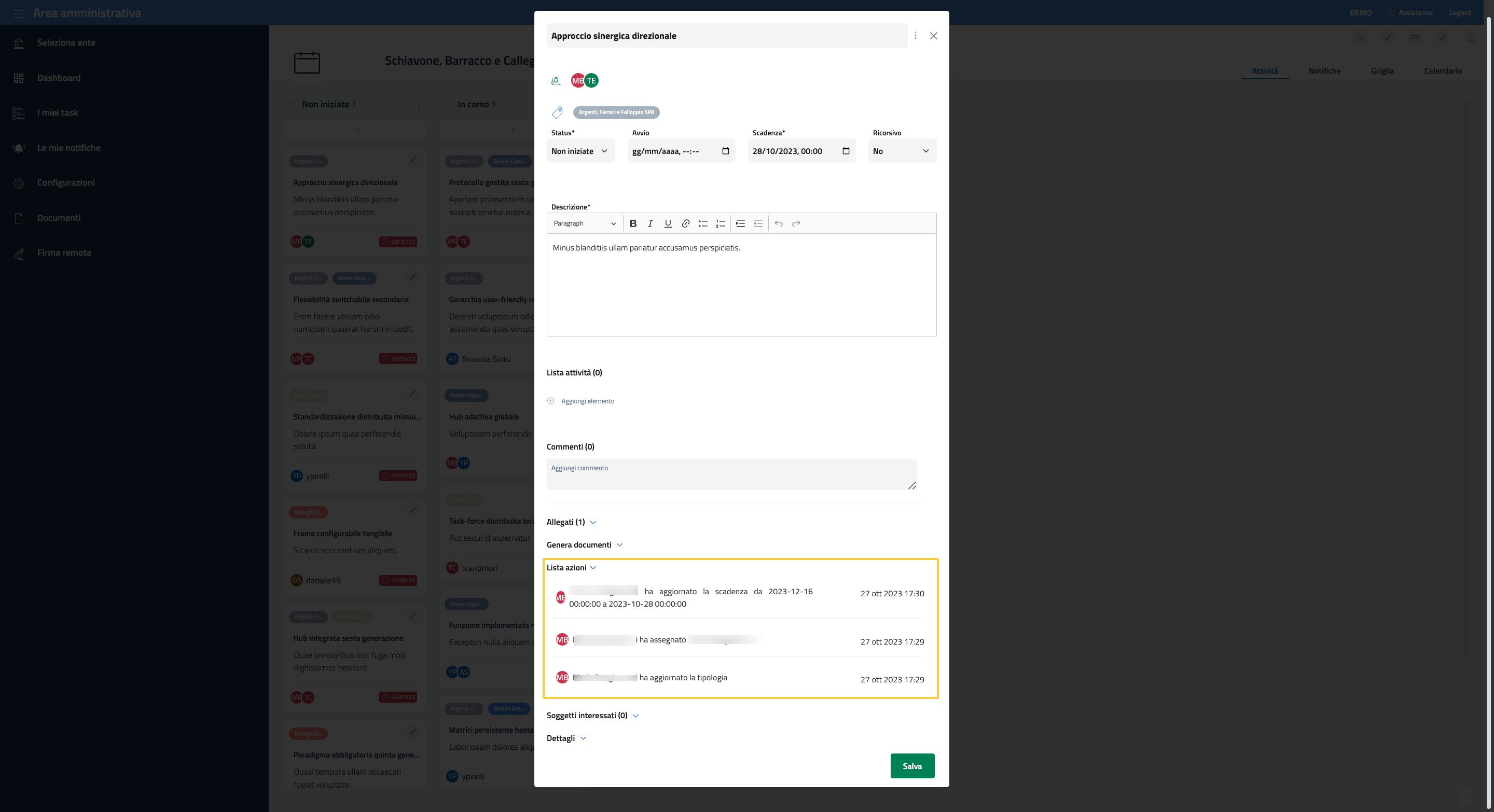Open the three-dot task options menu
Viewport: 1494px width, 812px height.
915,35
